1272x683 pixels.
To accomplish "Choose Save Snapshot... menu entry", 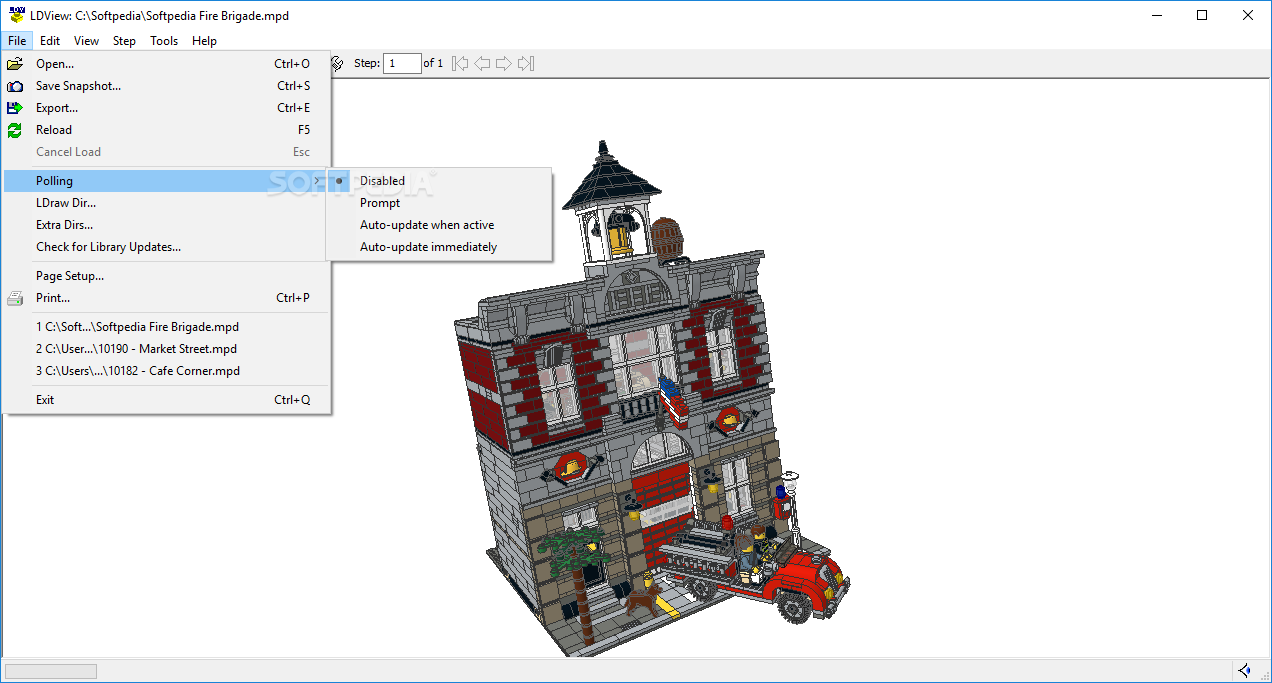I will (x=166, y=86).
